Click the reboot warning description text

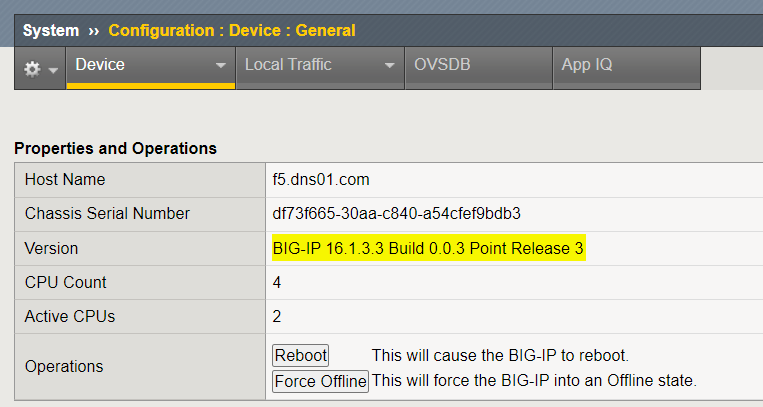(x=500, y=356)
